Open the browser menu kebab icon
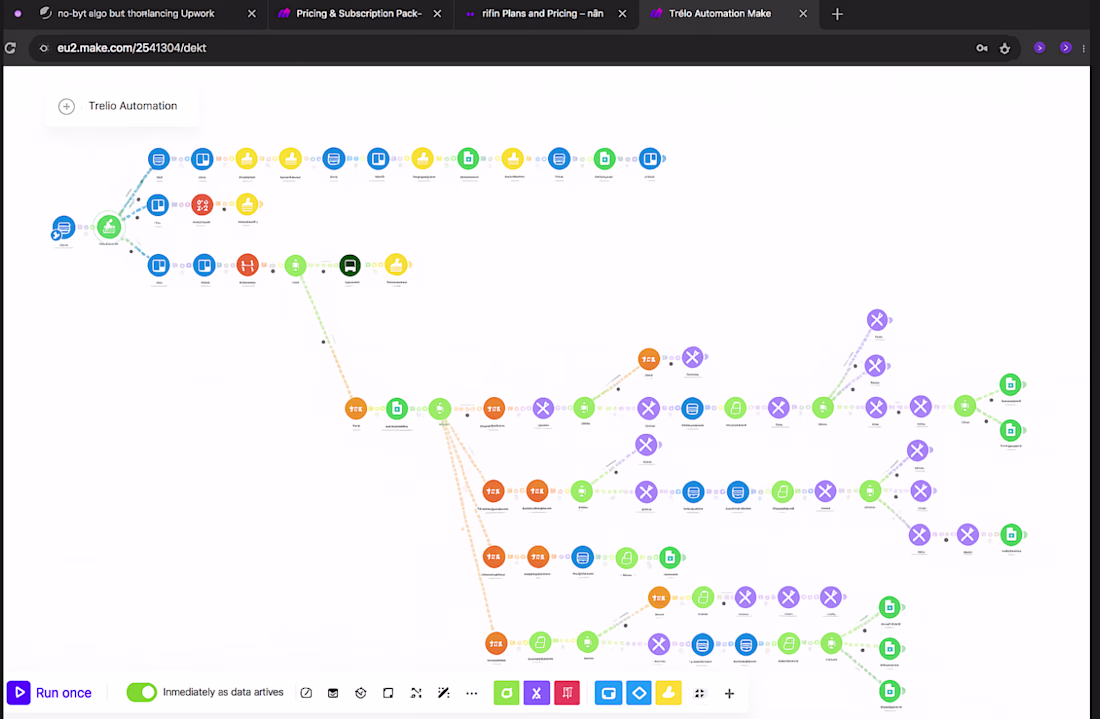Screen dimensions: 1100x719 [1084, 48]
